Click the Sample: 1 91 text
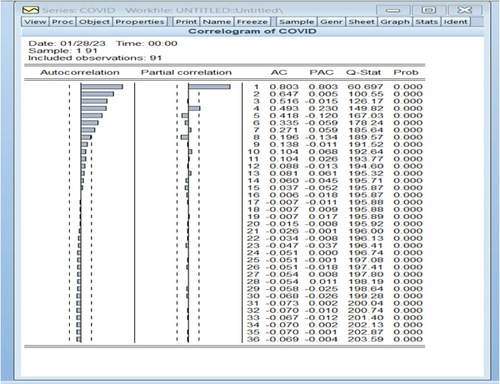This screenshot has height=384, width=500. [63, 51]
